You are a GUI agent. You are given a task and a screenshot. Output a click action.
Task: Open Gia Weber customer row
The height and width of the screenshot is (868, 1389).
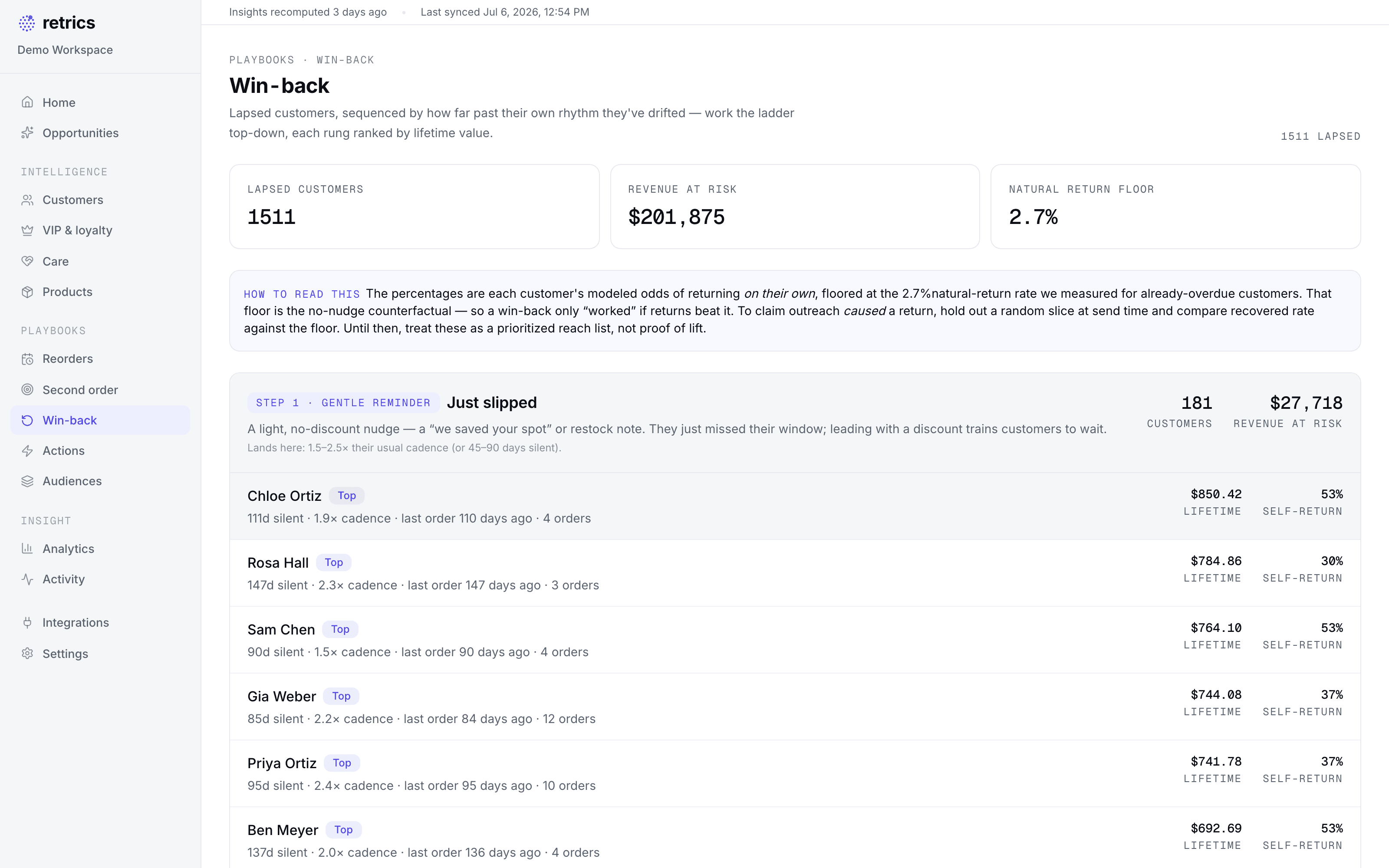click(x=794, y=707)
